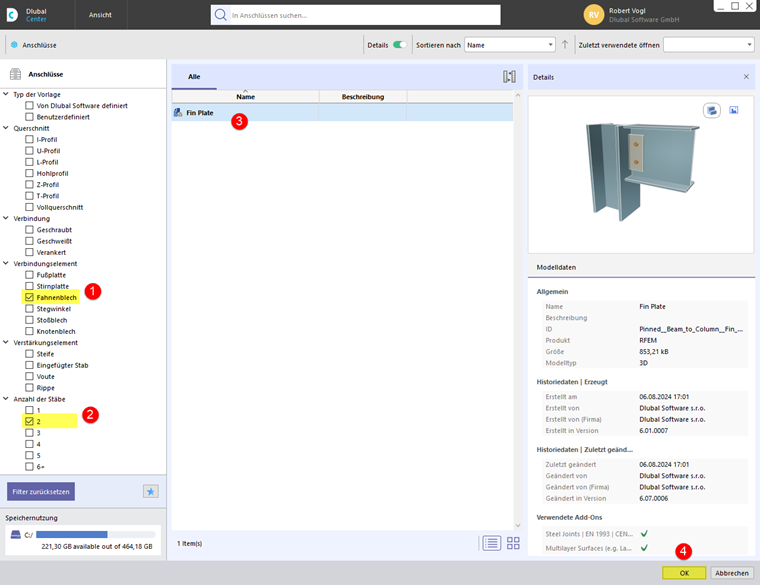Close the Details panel

(746, 77)
